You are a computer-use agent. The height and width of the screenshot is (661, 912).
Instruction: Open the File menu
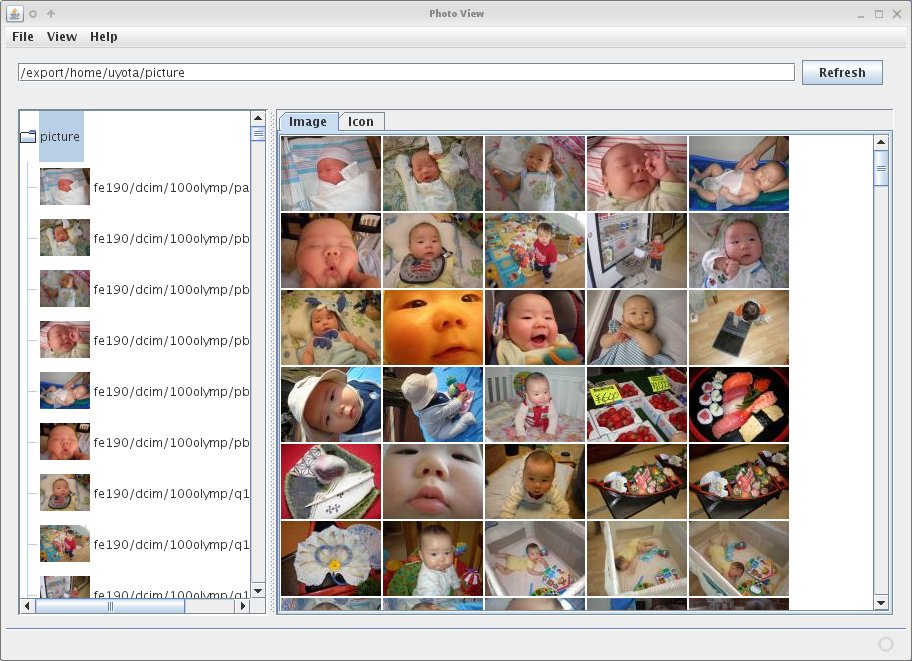click(x=23, y=37)
